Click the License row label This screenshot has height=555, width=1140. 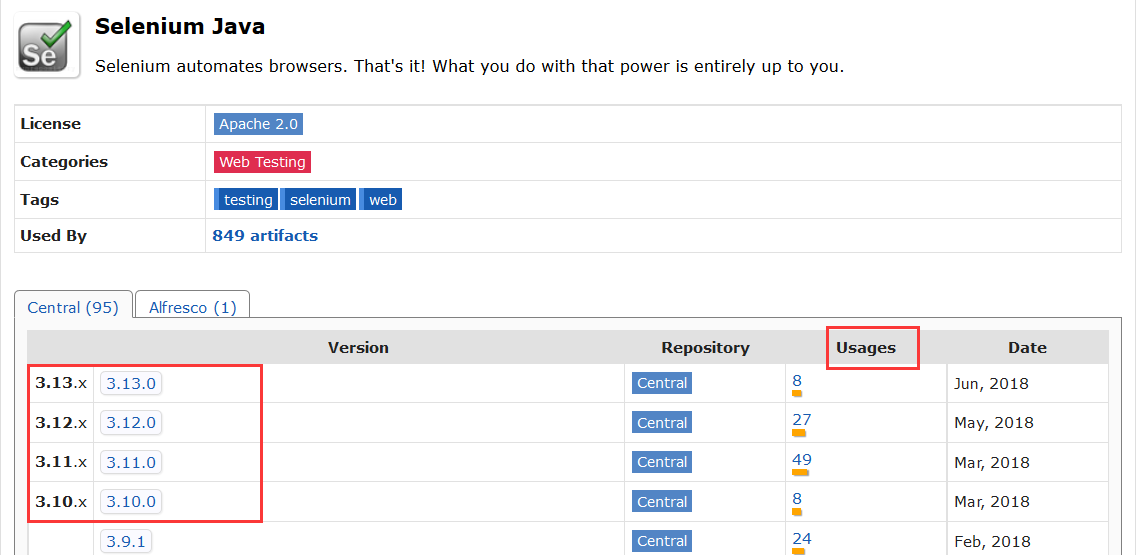(x=50, y=124)
